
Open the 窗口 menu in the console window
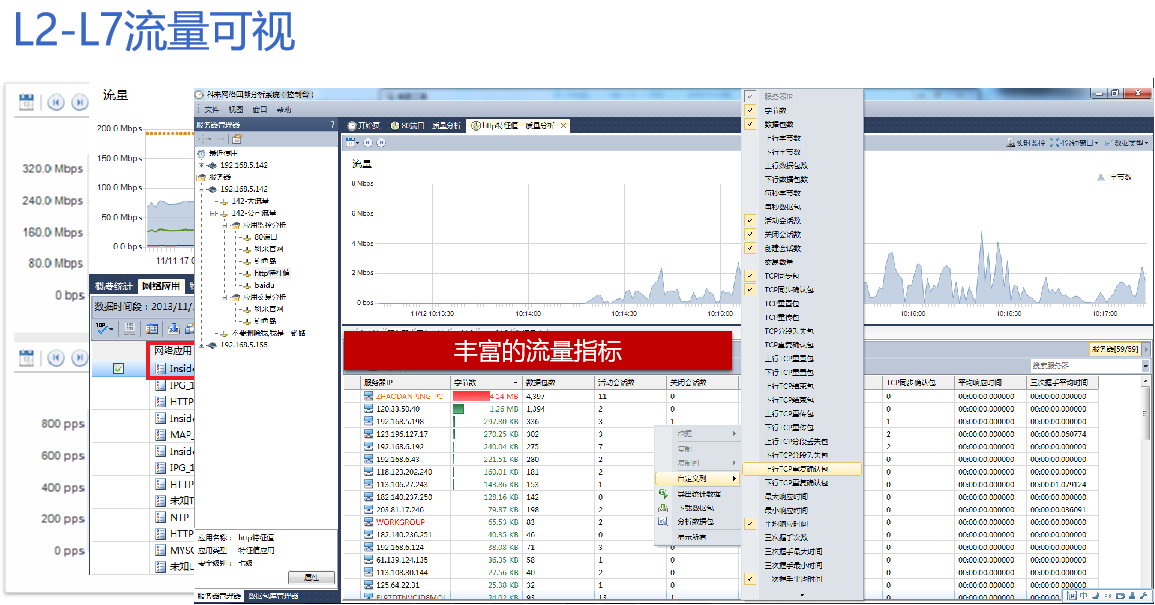(259, 109)
